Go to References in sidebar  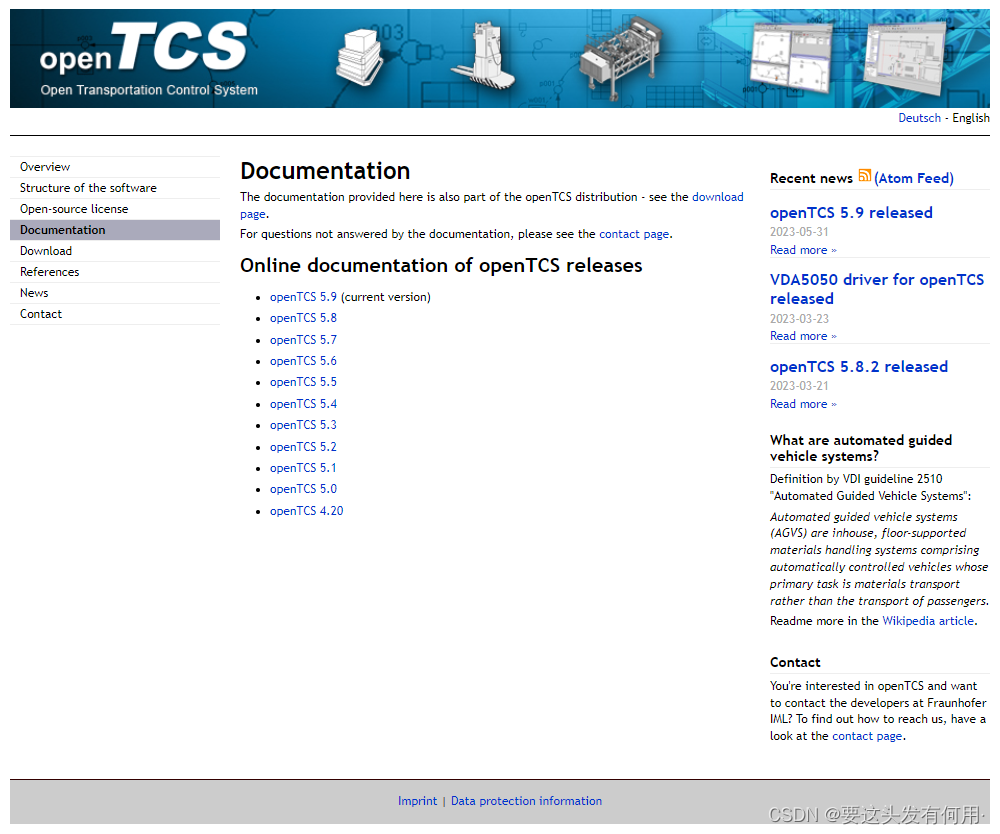[115, 272]
